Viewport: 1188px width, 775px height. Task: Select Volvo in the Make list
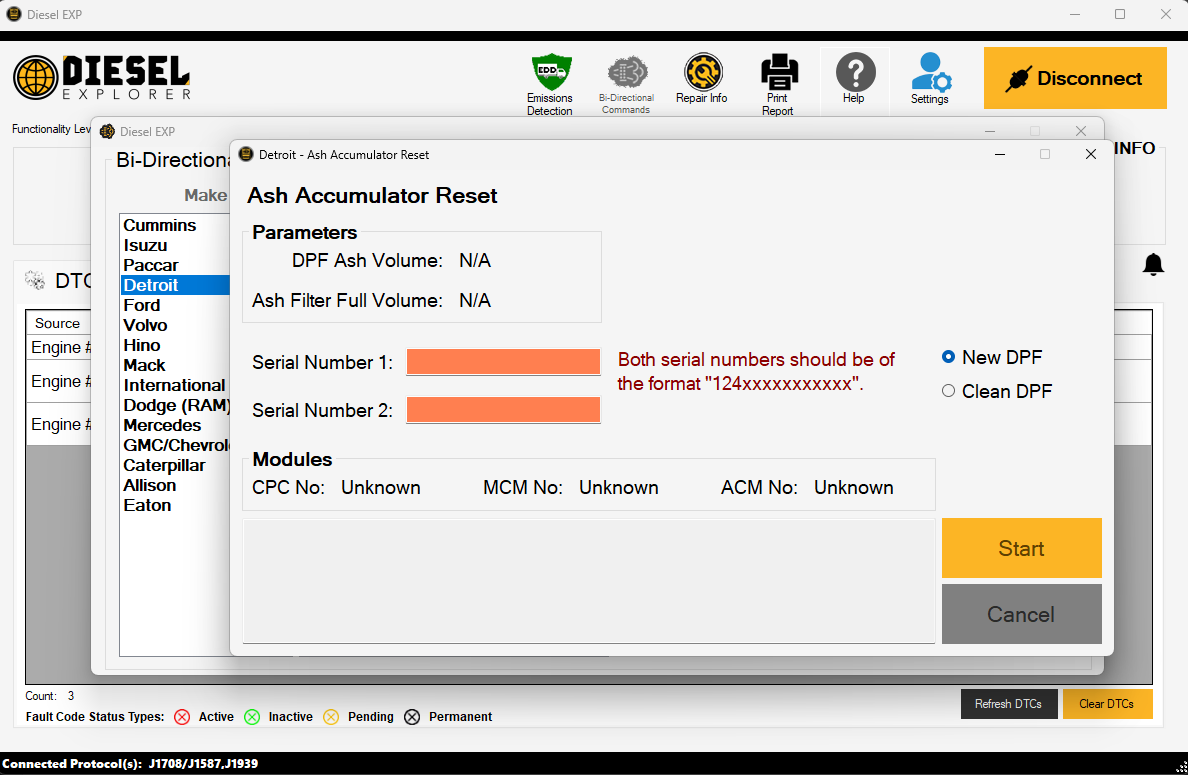click(x=175, y=325)
